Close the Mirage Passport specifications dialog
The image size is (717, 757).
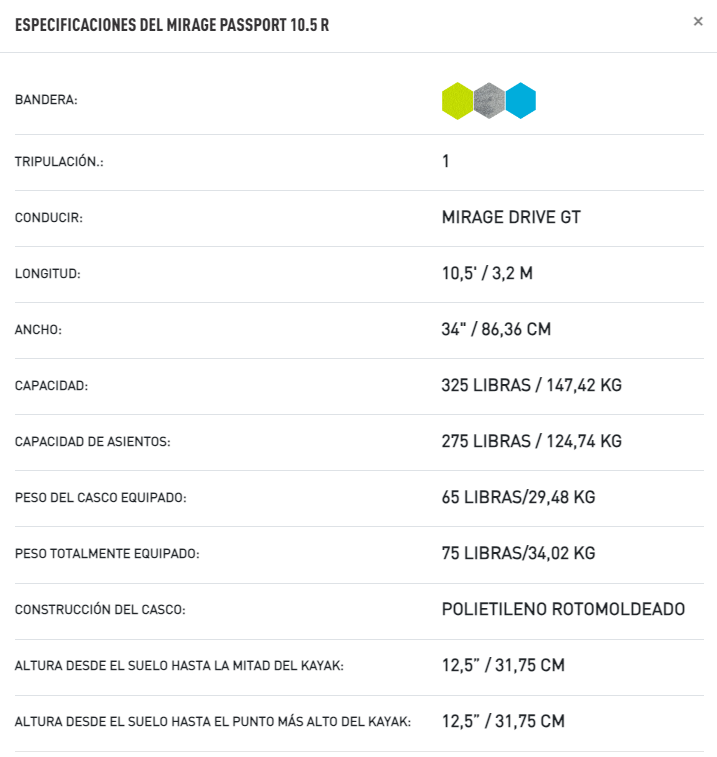[x=698, y=21]
